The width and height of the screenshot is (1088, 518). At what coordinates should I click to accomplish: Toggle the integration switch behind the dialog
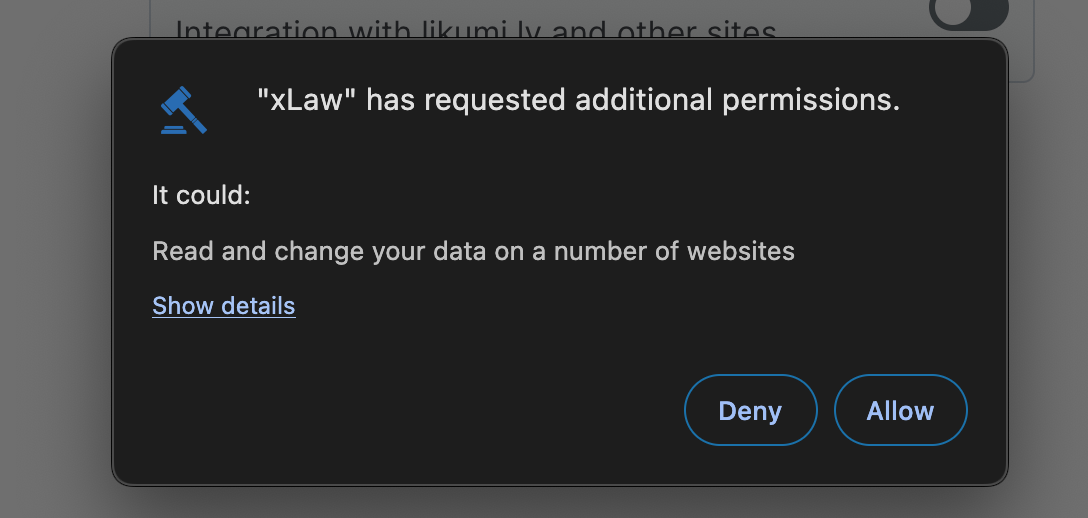coord(968,14)
